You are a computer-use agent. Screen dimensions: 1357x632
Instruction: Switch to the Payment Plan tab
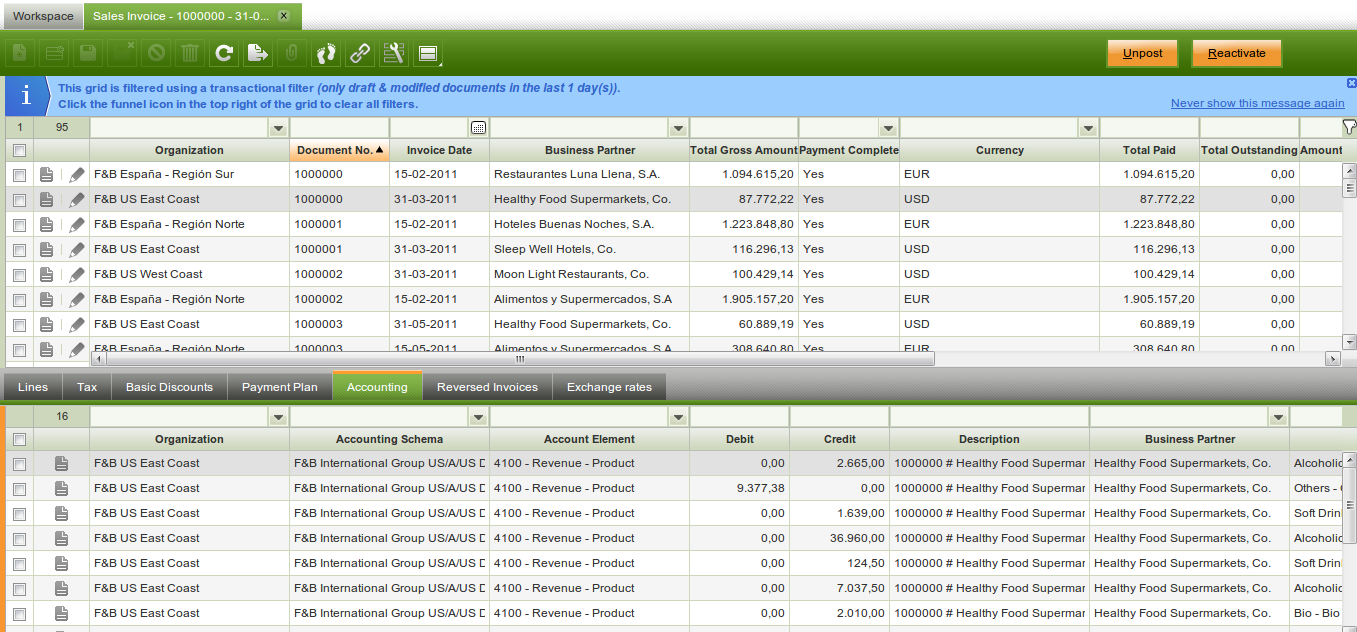(x=279, y=387)
